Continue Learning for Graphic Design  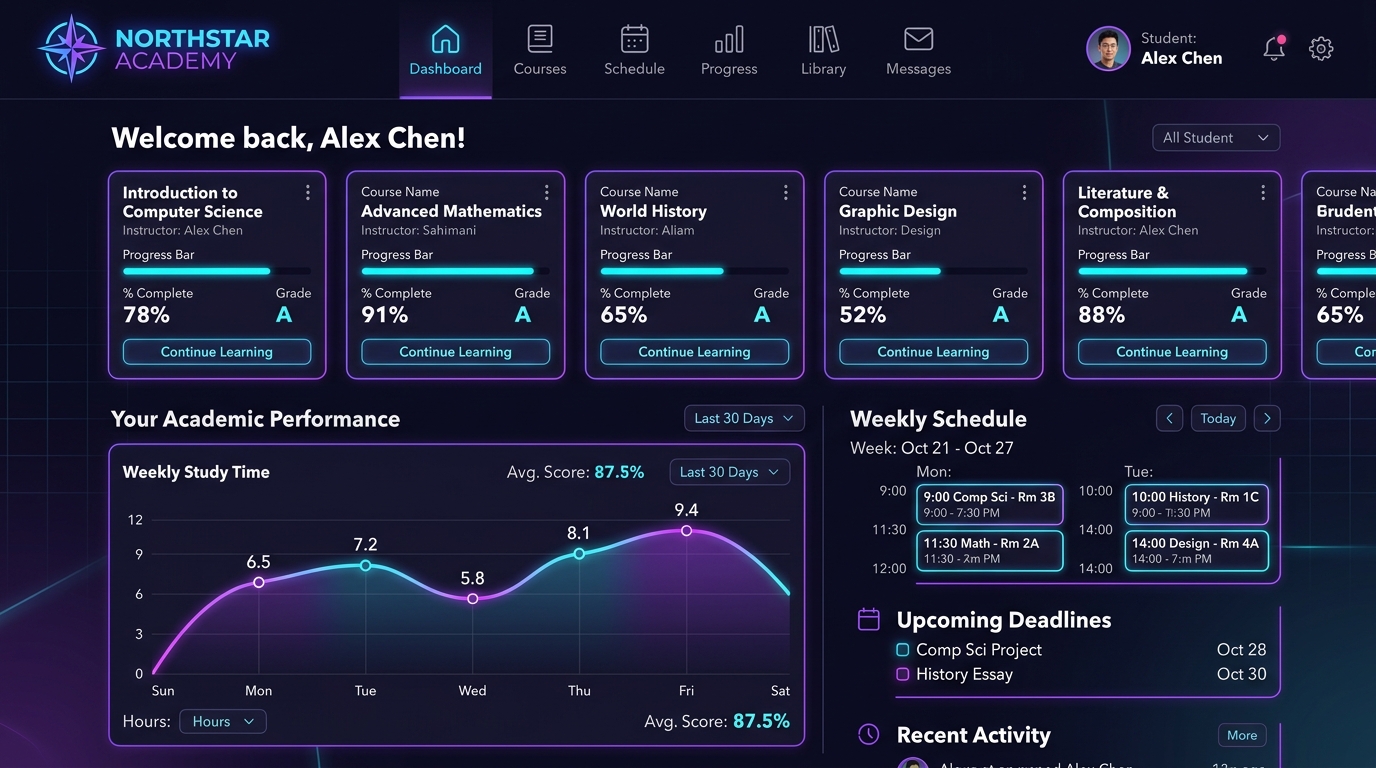click(x=933, y=352)
